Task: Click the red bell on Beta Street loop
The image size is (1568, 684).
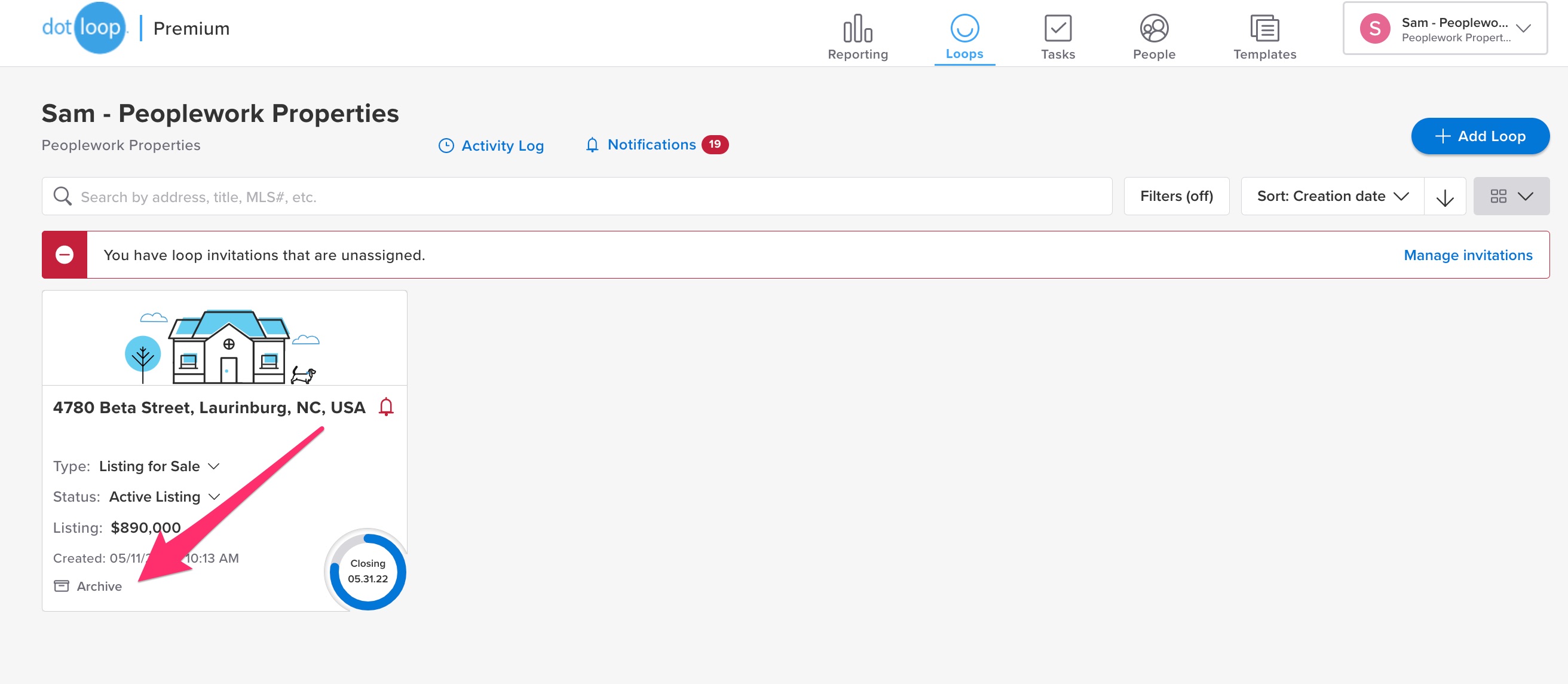Action: click(x=386, y=407)
